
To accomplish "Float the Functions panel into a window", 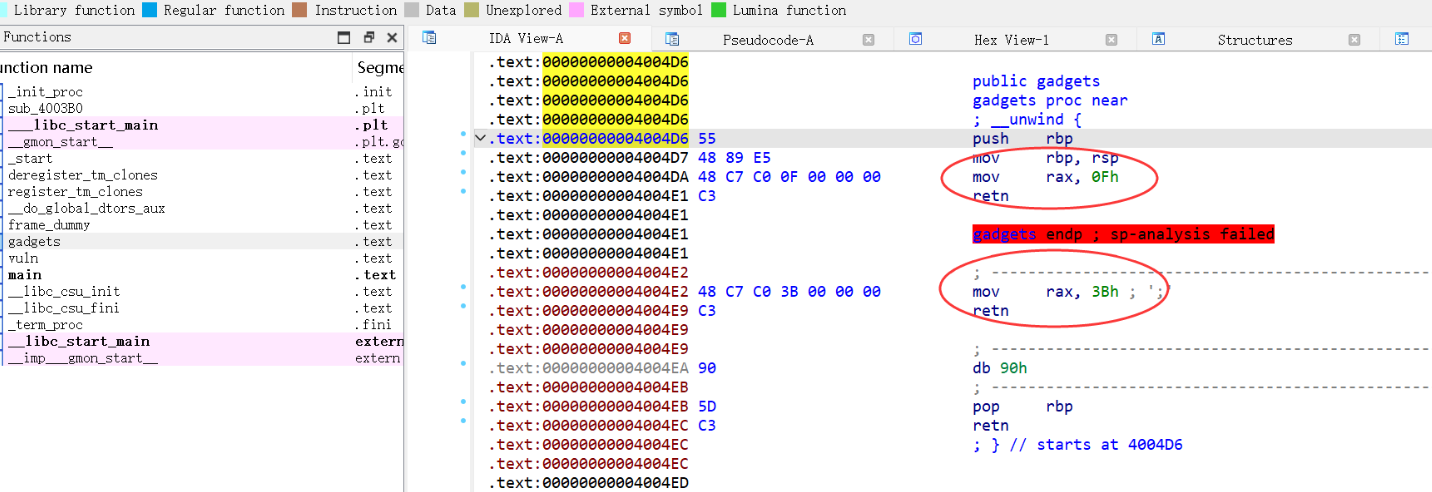I will [369, 38].
